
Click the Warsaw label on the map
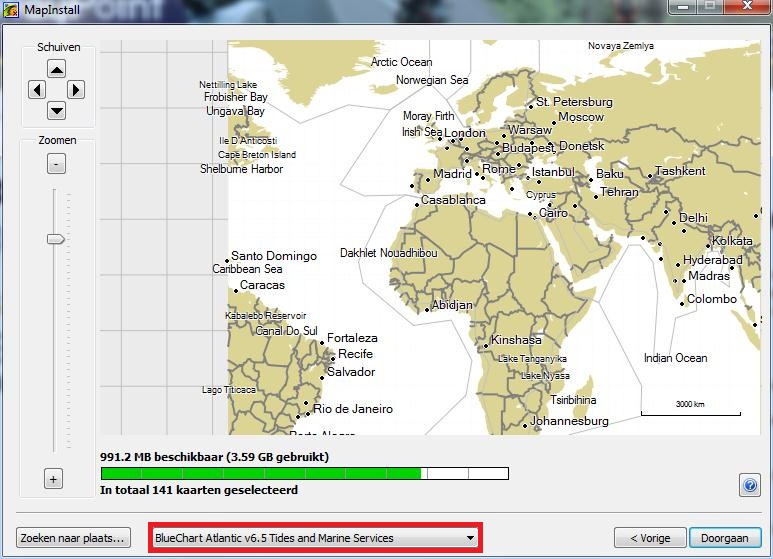pos(530,130)
